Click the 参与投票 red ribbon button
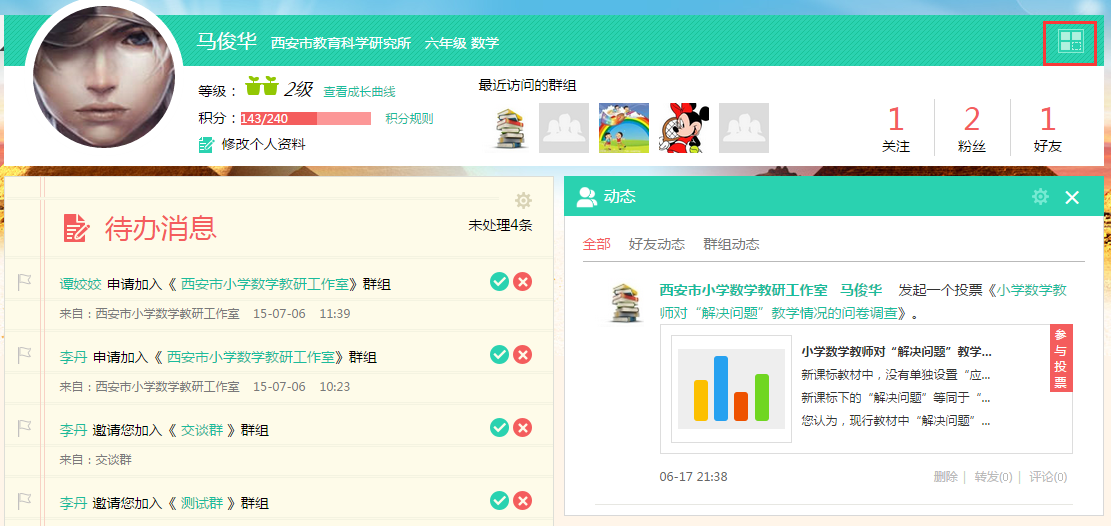The height and width of the screenshot is (526, 1111). coord(1061,359)
